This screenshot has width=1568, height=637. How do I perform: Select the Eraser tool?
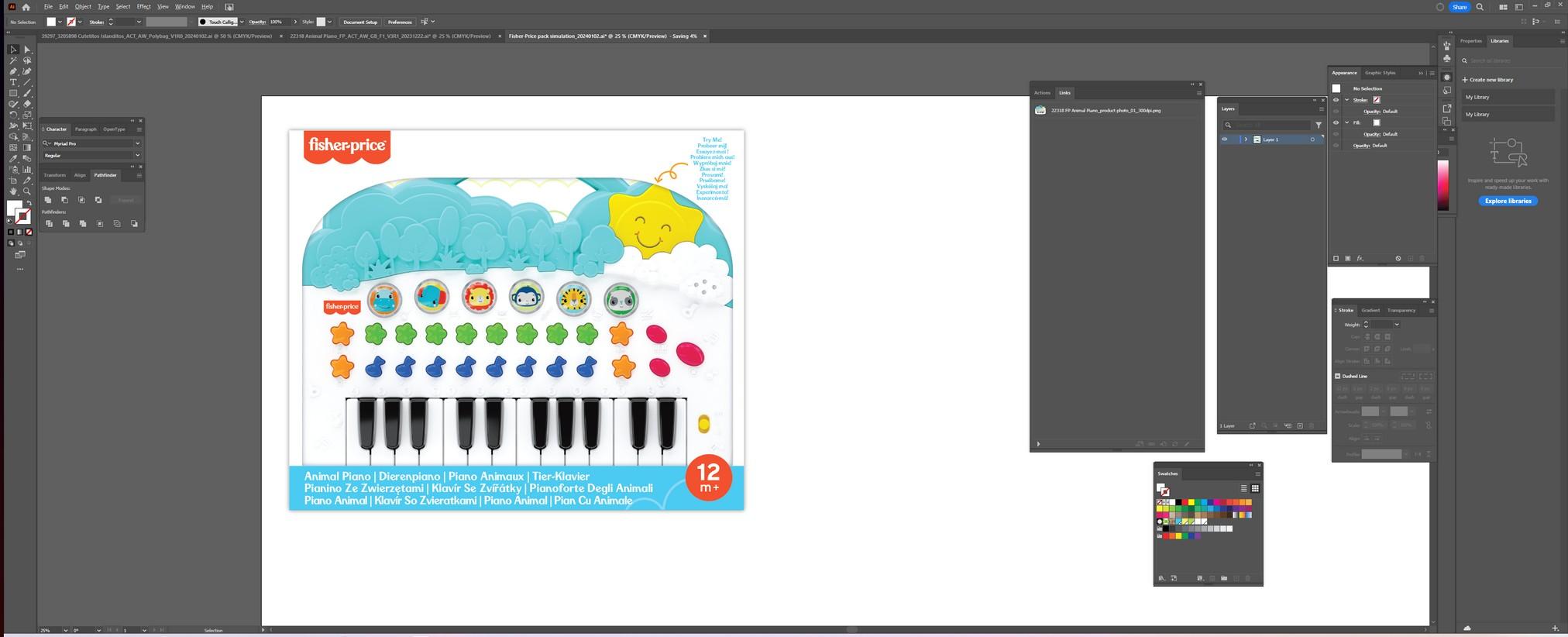click(x=27, y=104)
